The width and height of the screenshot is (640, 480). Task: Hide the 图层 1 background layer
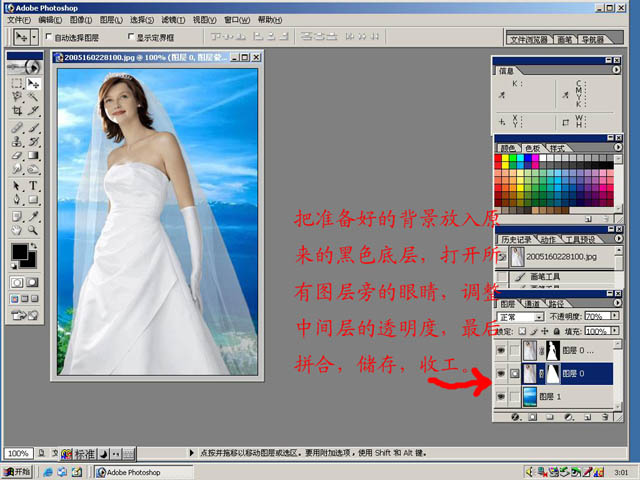pos(501,396)
